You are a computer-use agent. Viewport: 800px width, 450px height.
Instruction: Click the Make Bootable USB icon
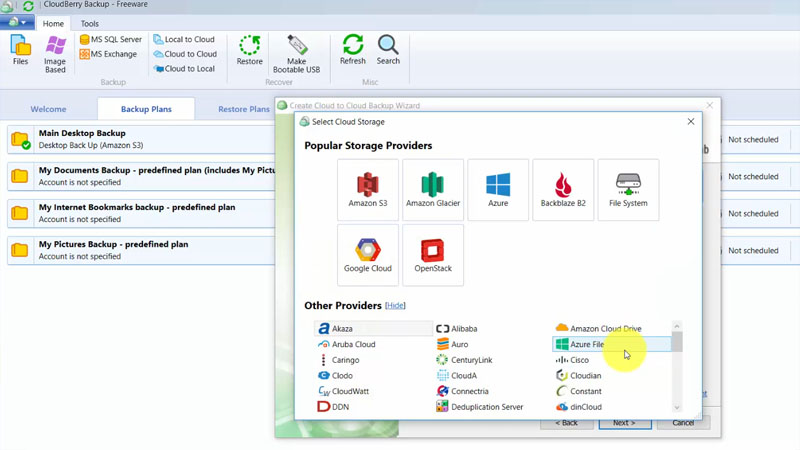pyautogui.click(x=296, y=52)
